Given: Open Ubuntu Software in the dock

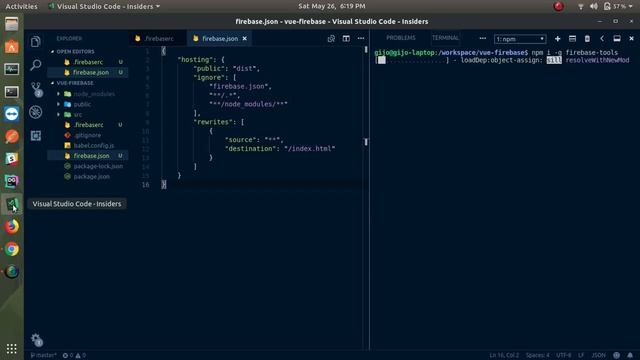Looking at the screenshot, I should click(x=11, y=47).
